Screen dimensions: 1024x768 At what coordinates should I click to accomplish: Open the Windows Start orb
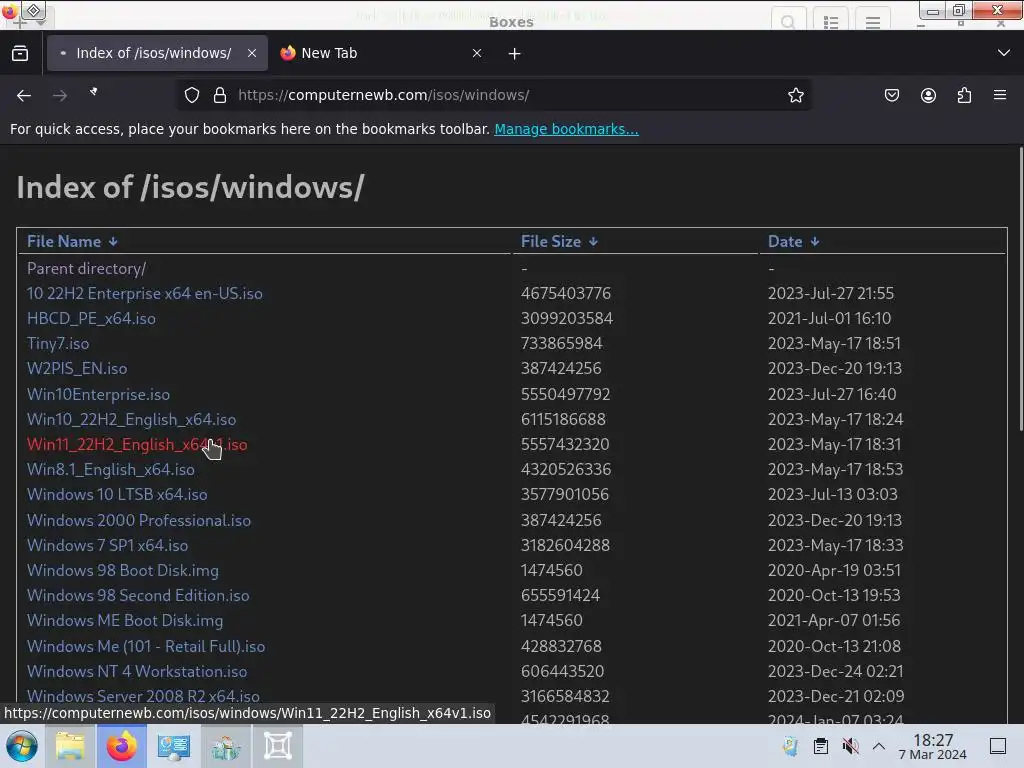point(22,746)
